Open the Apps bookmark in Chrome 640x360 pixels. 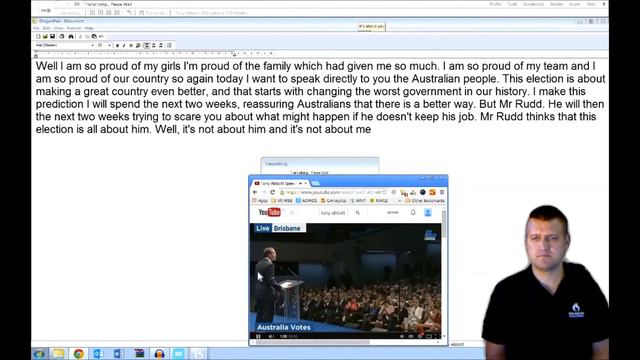(260, 201)
